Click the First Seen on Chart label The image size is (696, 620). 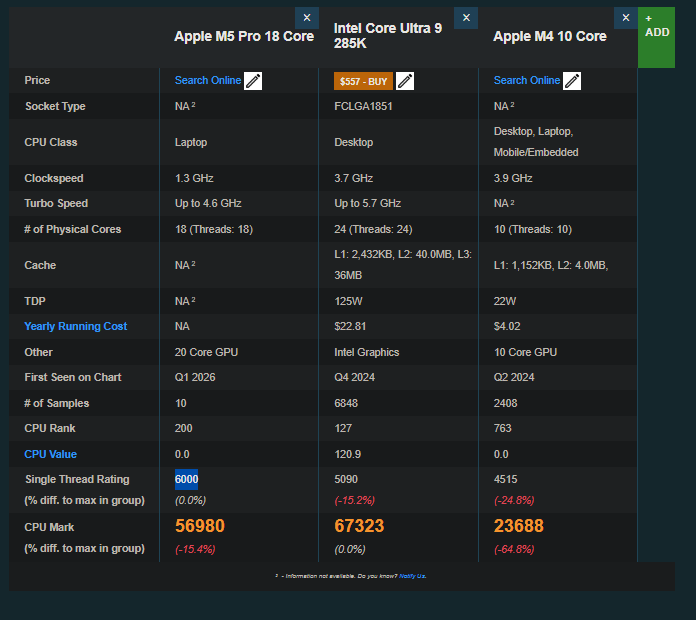click(73, 377)
